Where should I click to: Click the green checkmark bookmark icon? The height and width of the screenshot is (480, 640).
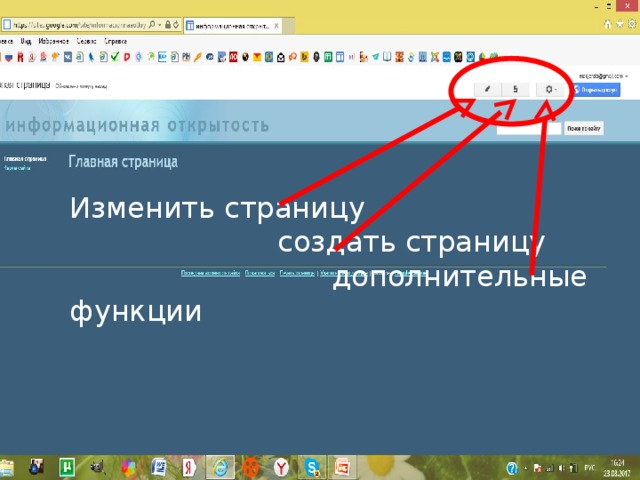click(115, 57)
